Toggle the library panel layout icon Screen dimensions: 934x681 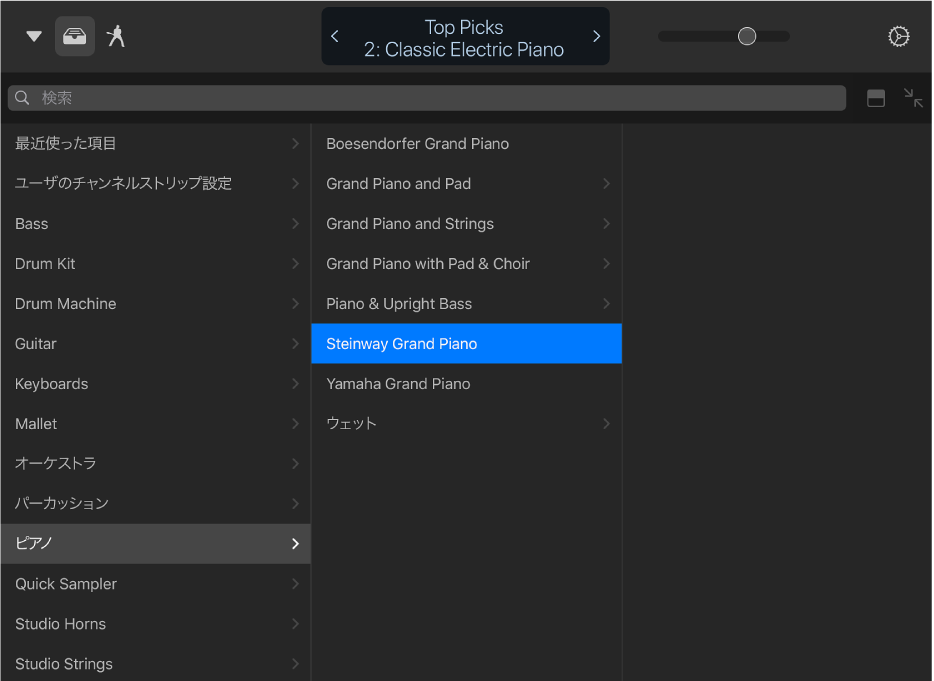point(876,98)
